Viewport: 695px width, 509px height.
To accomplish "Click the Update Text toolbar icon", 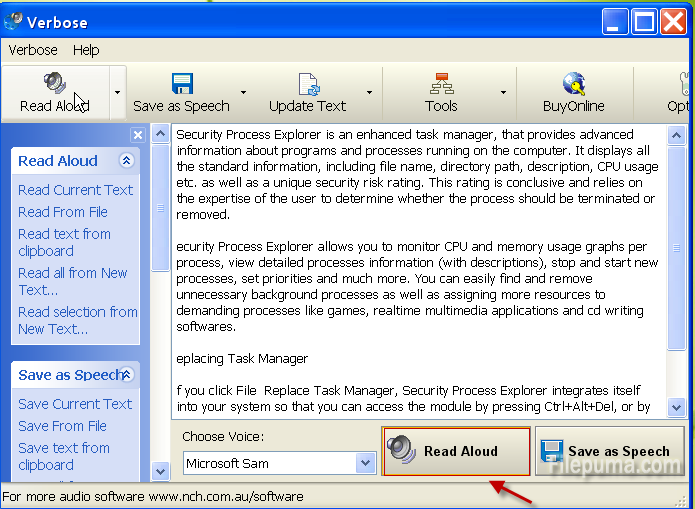I will (x=307, y=84).
